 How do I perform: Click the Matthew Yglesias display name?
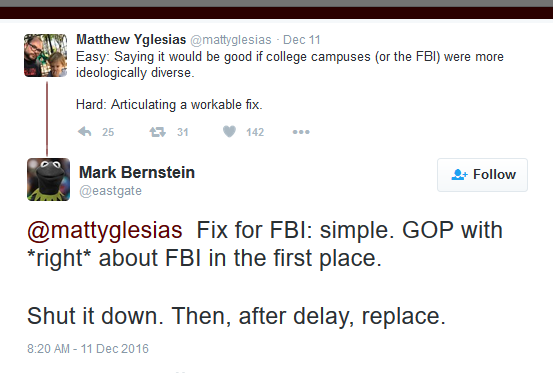click(x=131, y=39)
